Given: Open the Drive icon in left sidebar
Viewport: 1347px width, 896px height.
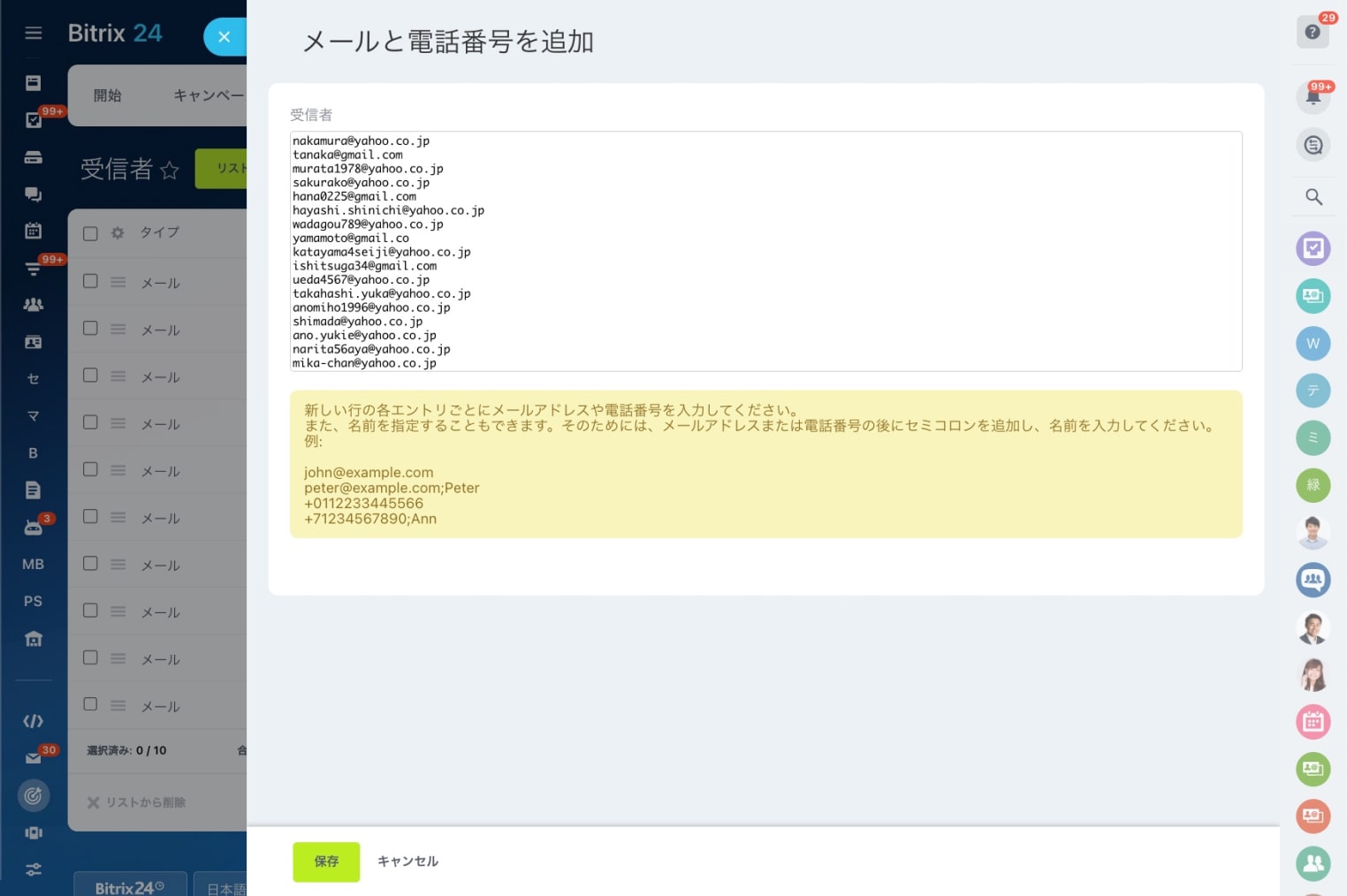Looking at the screenshot, I should (34, 157).
